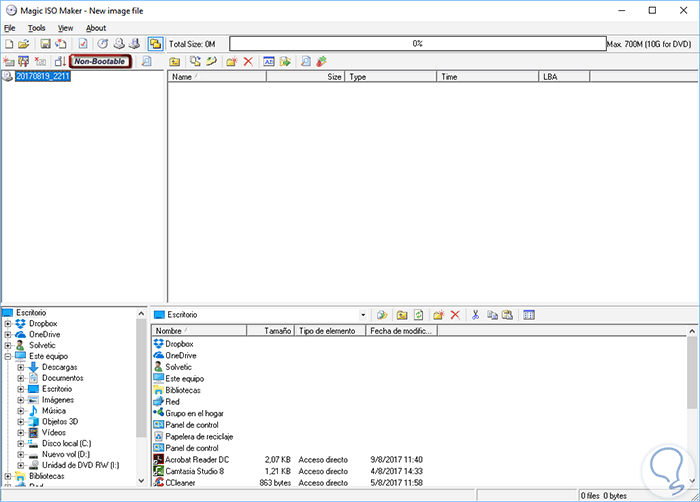Click the add files icon in image toolbar
The image size is (700, 502).
195,61
